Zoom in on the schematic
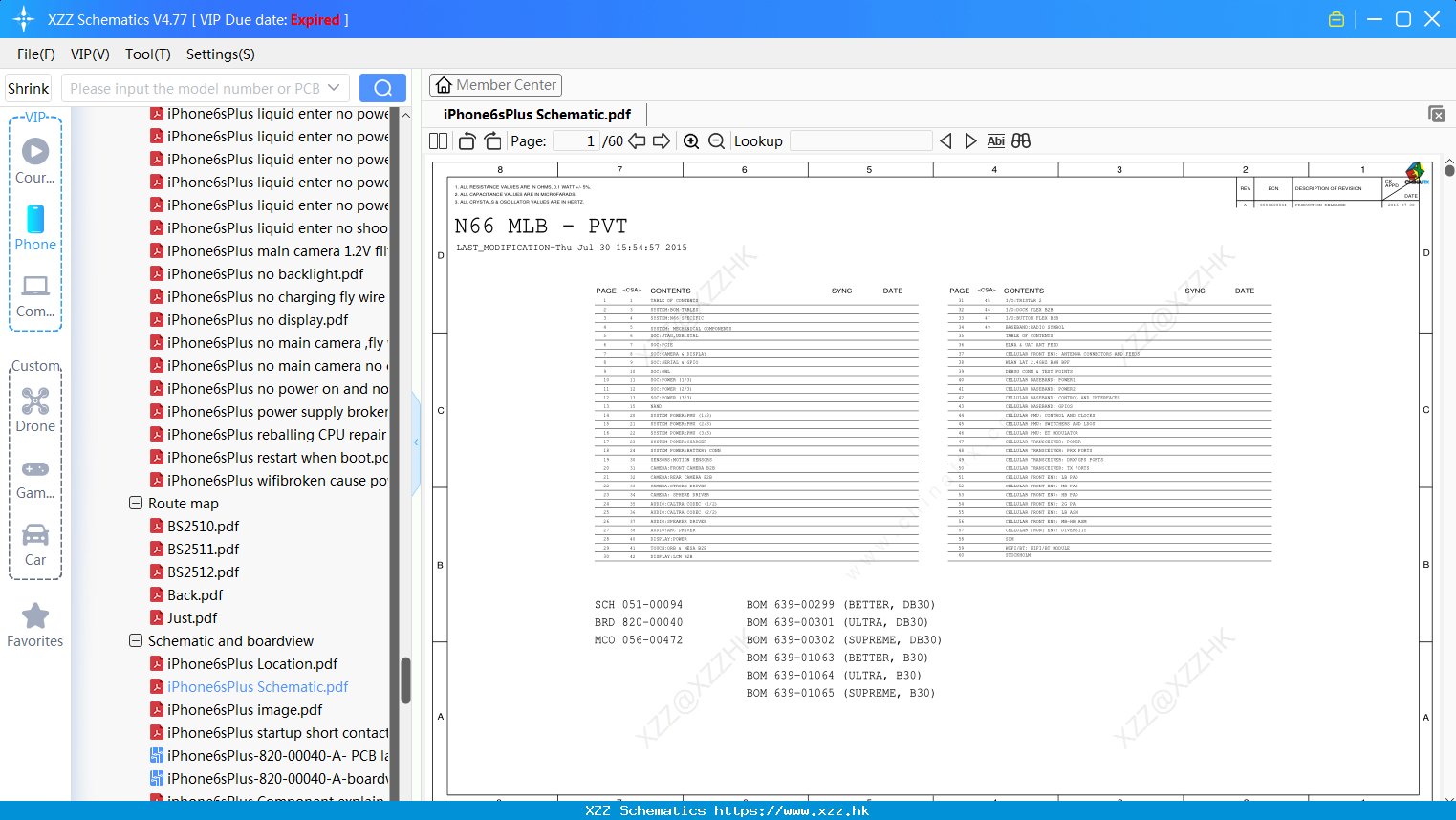Screen dimensions: 1456x820 pos(691,141)
